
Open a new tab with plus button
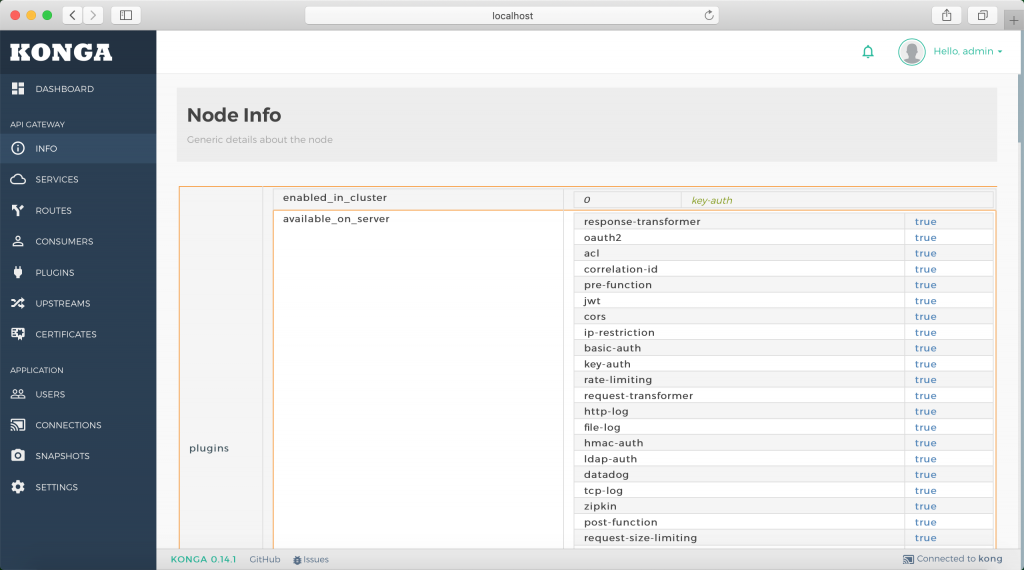1014,20
